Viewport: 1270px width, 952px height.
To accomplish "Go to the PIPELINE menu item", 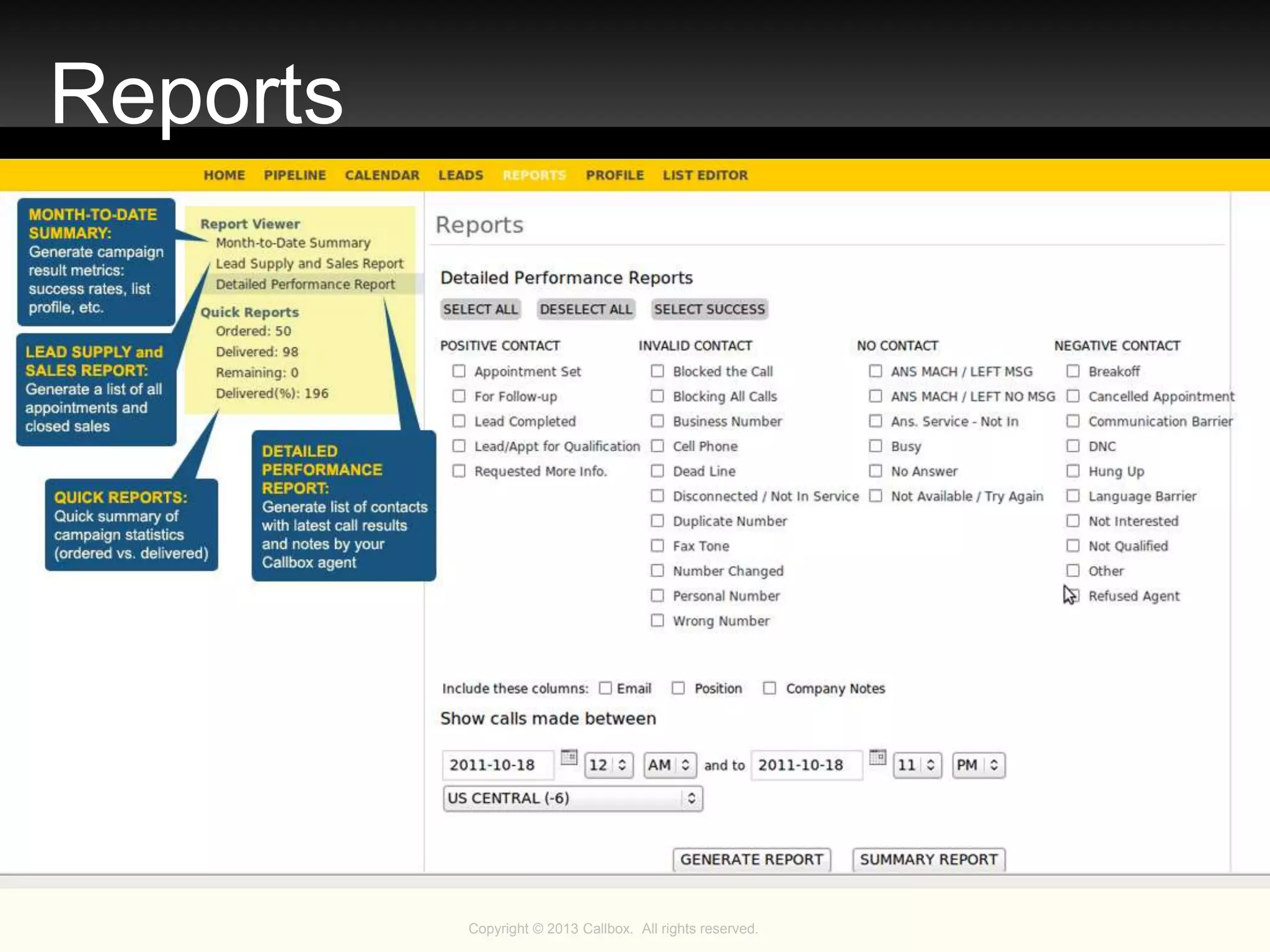I will (295, 175).
